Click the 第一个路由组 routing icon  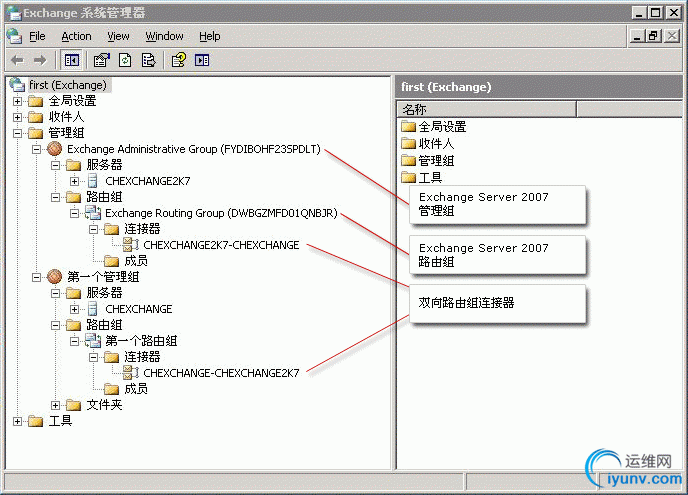[93, 341]
